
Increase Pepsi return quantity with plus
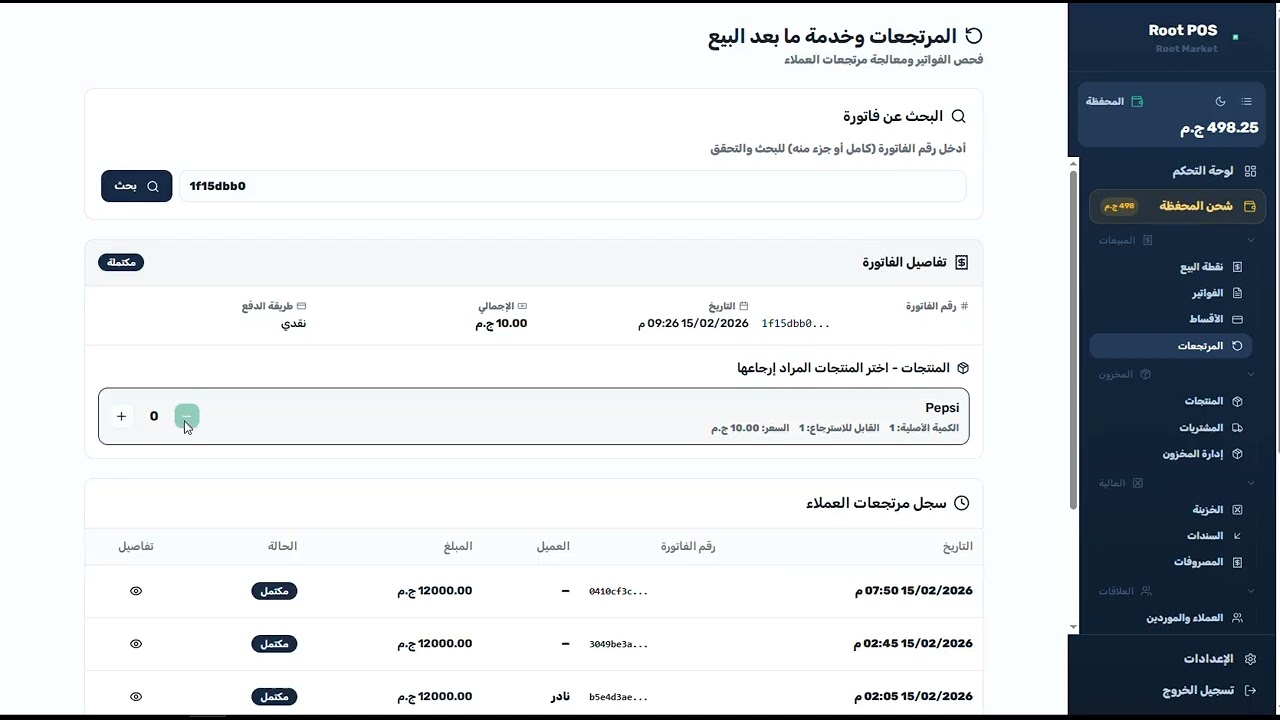point(121,416)
